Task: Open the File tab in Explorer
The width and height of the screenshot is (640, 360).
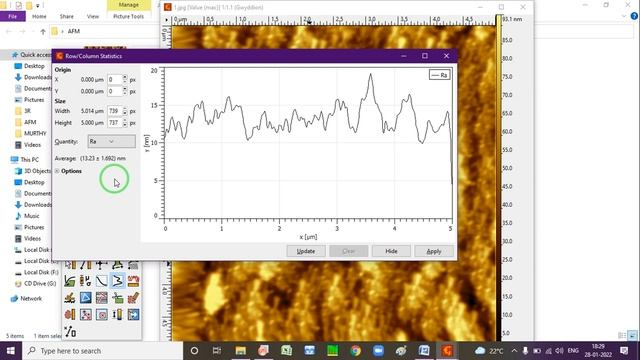Action: pos(13,16)
